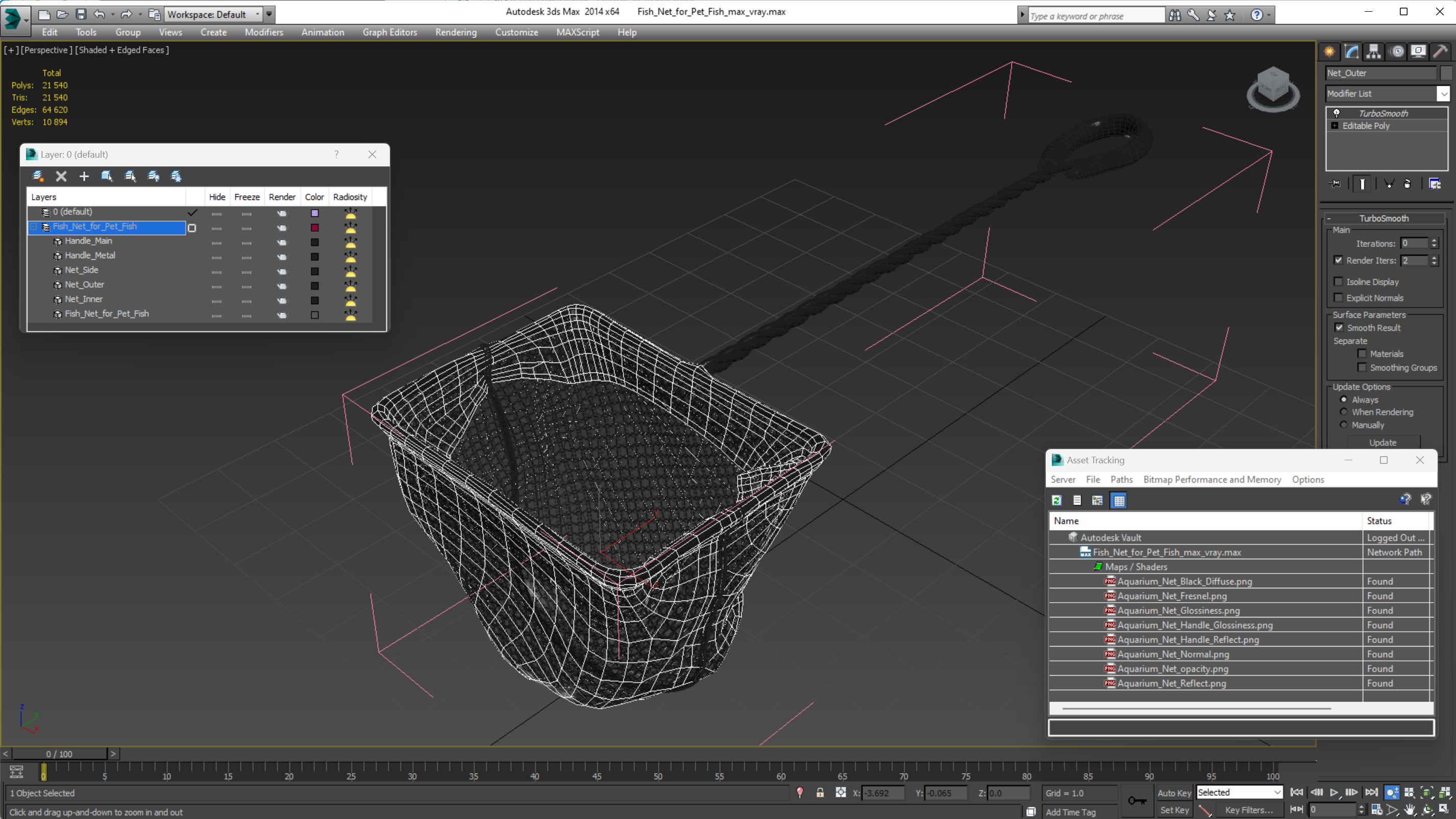Image resolution: width=1456 pixels, height=819 pixels.
Task: Switch Asset Tracking to table view
Action: point(1119,500)
